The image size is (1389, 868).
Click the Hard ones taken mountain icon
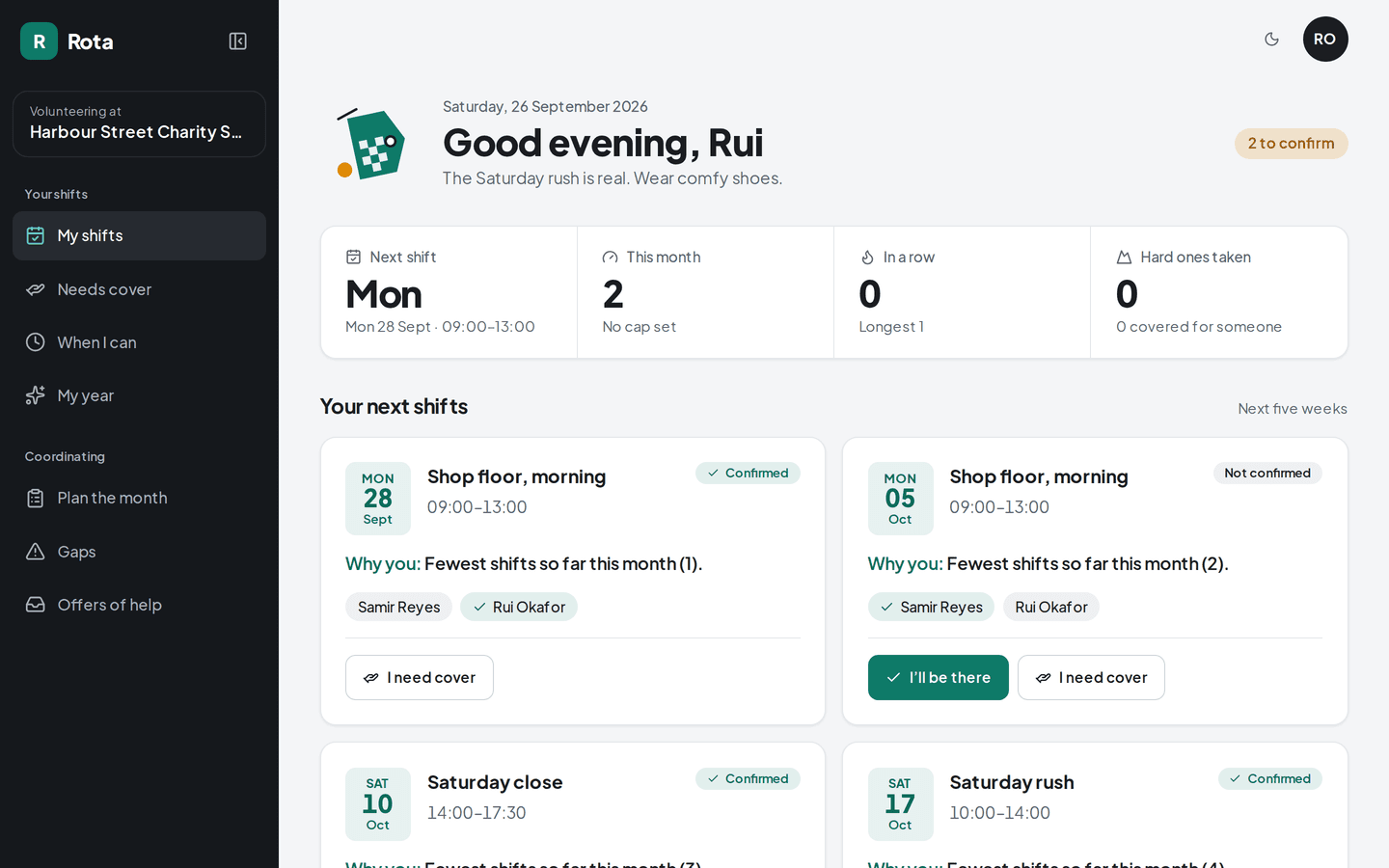tap(1124, 257)
